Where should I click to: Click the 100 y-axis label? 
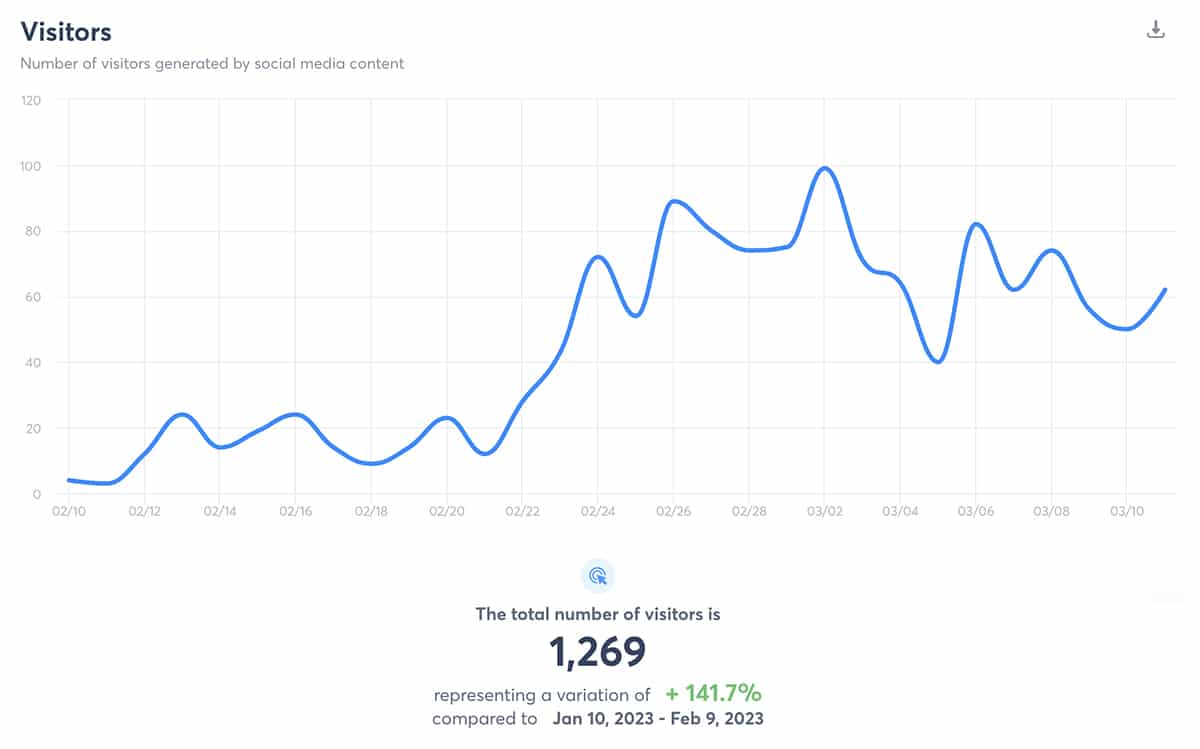[31, 166]
